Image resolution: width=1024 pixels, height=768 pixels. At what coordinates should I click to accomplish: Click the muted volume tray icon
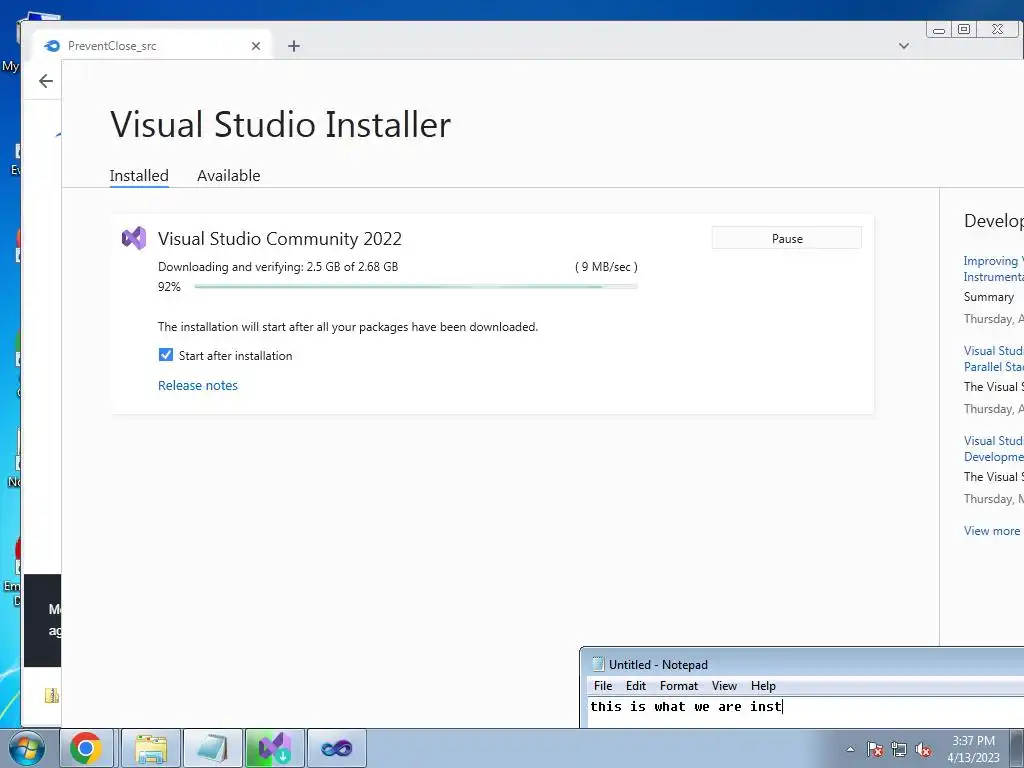(x=923, y=750)
